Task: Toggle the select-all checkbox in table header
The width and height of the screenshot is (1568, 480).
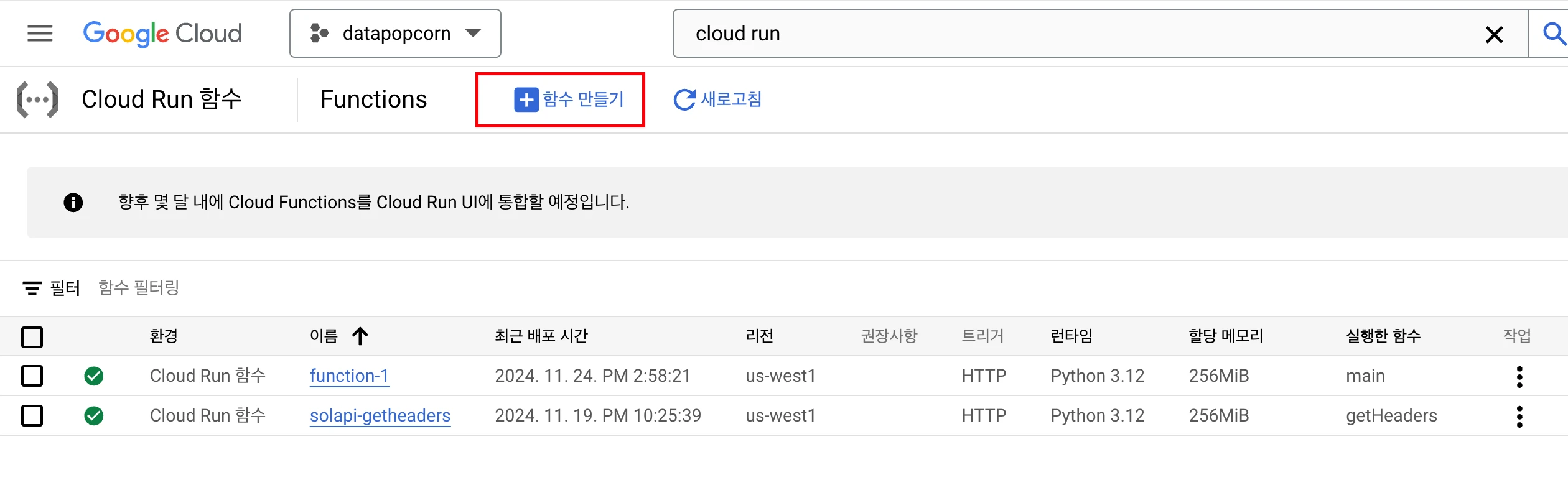Action: (32, 337)
